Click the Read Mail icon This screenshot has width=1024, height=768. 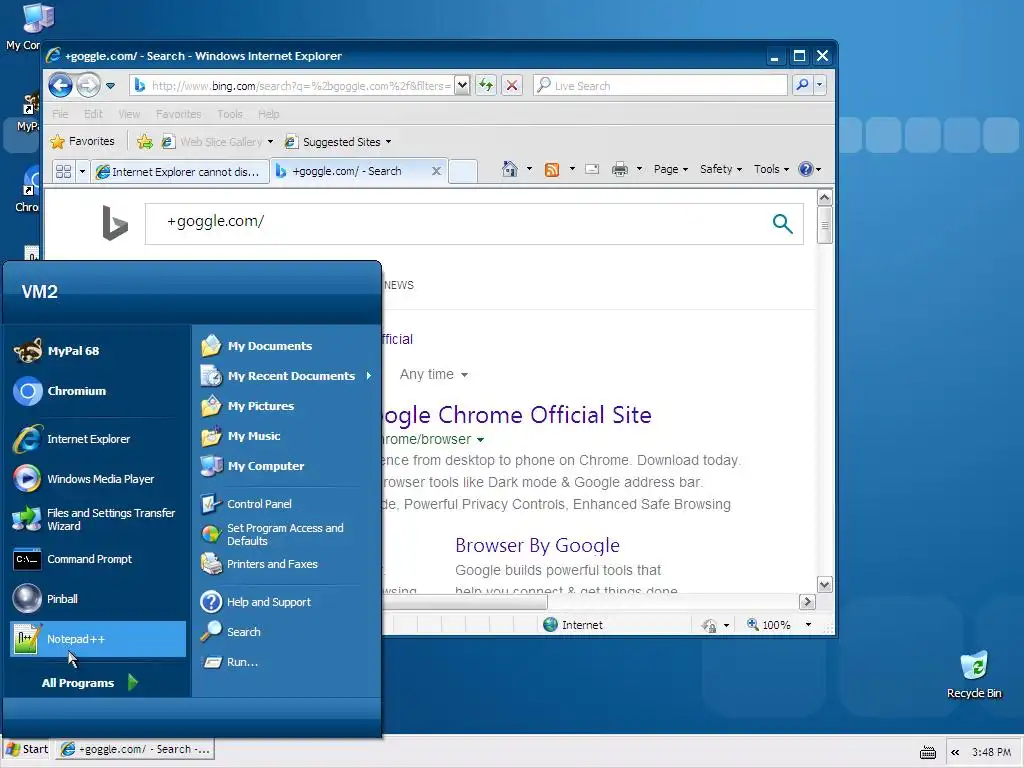592,169
